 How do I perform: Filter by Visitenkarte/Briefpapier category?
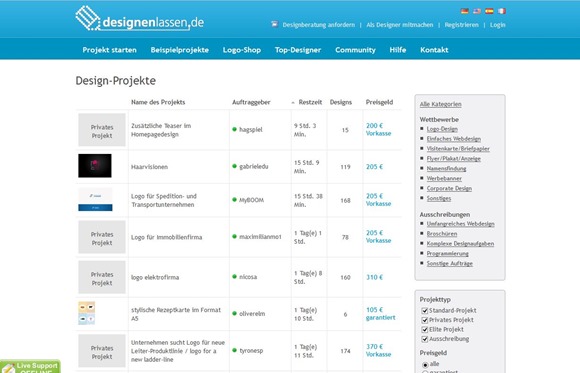tap(458, 149)
